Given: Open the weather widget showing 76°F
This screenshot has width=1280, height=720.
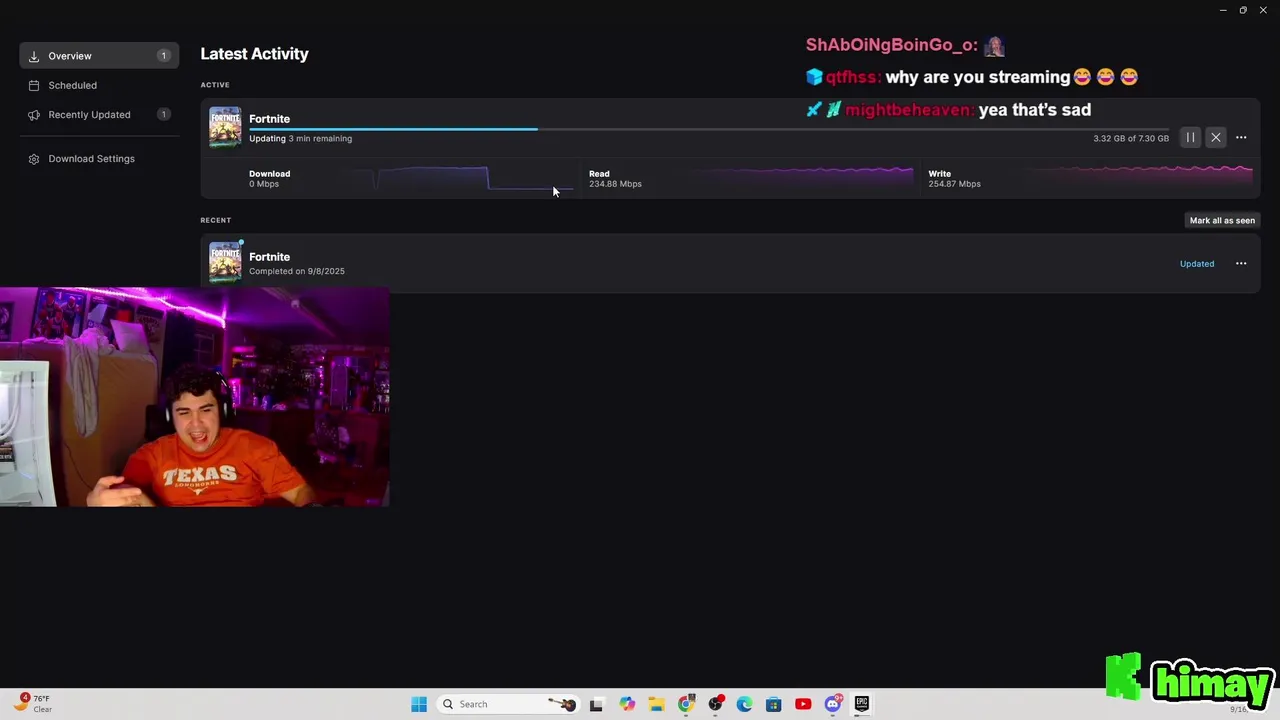Looking at the screenshot, I should click(33, 704).
